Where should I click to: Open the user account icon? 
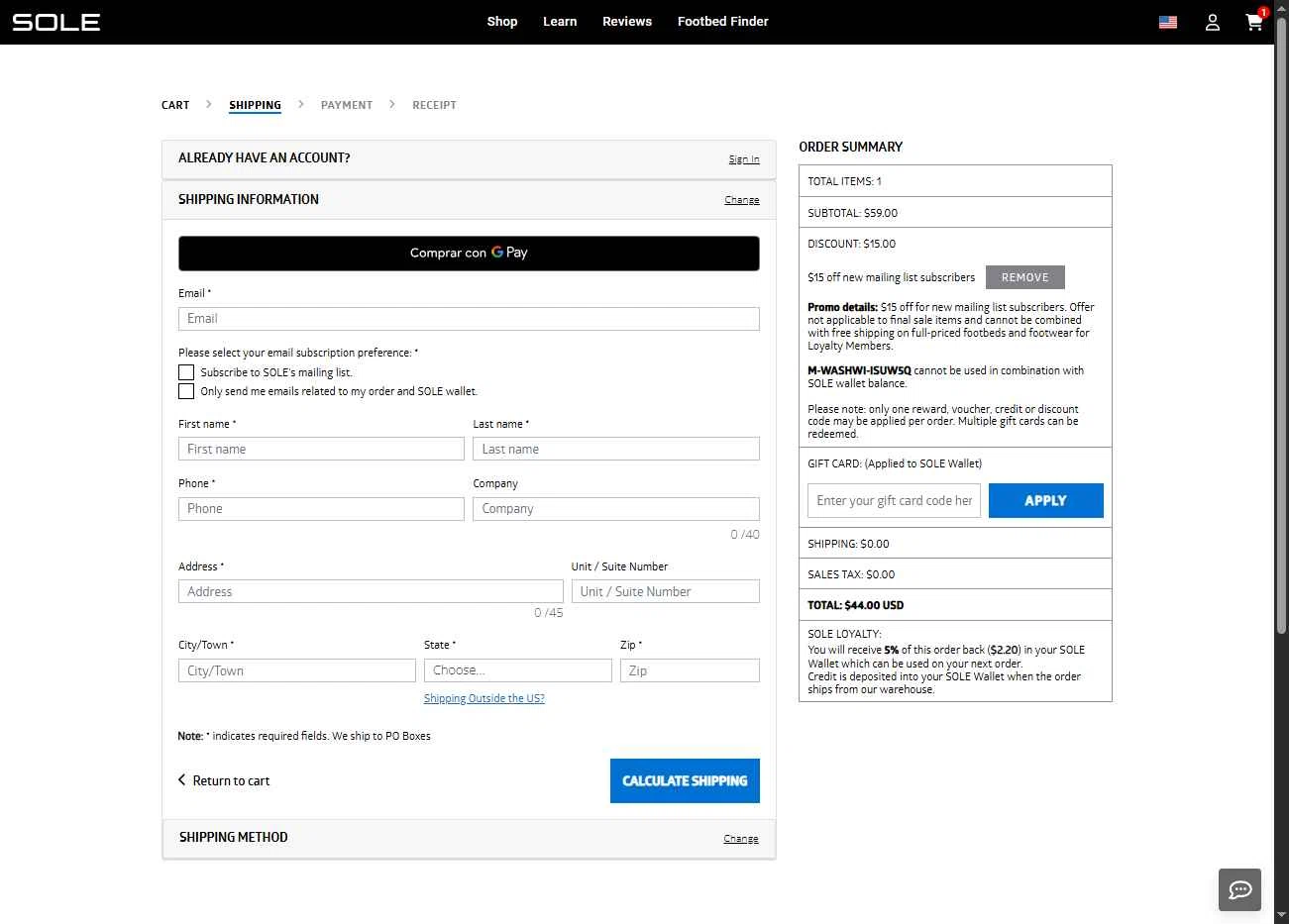coord(1212,22)
